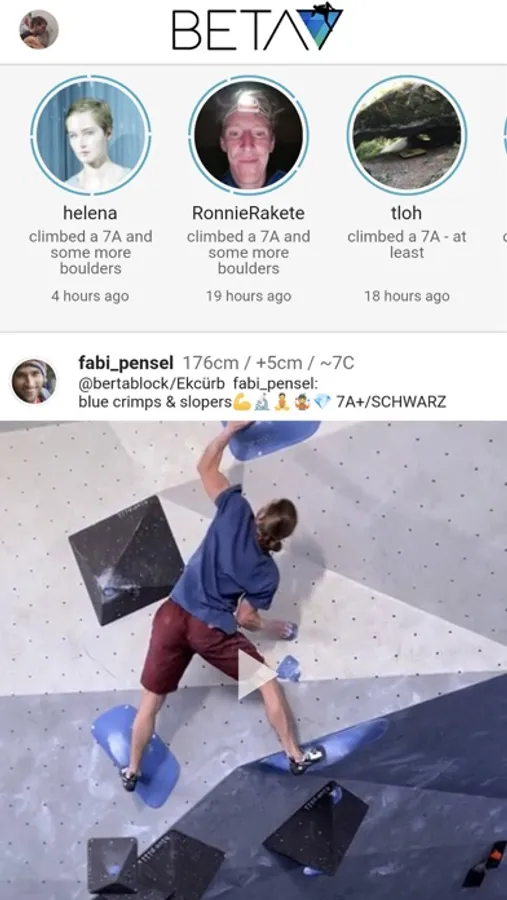507x900 pixels.
Task: Open own profile avatar in header
Action: click(x=38, y=29)
